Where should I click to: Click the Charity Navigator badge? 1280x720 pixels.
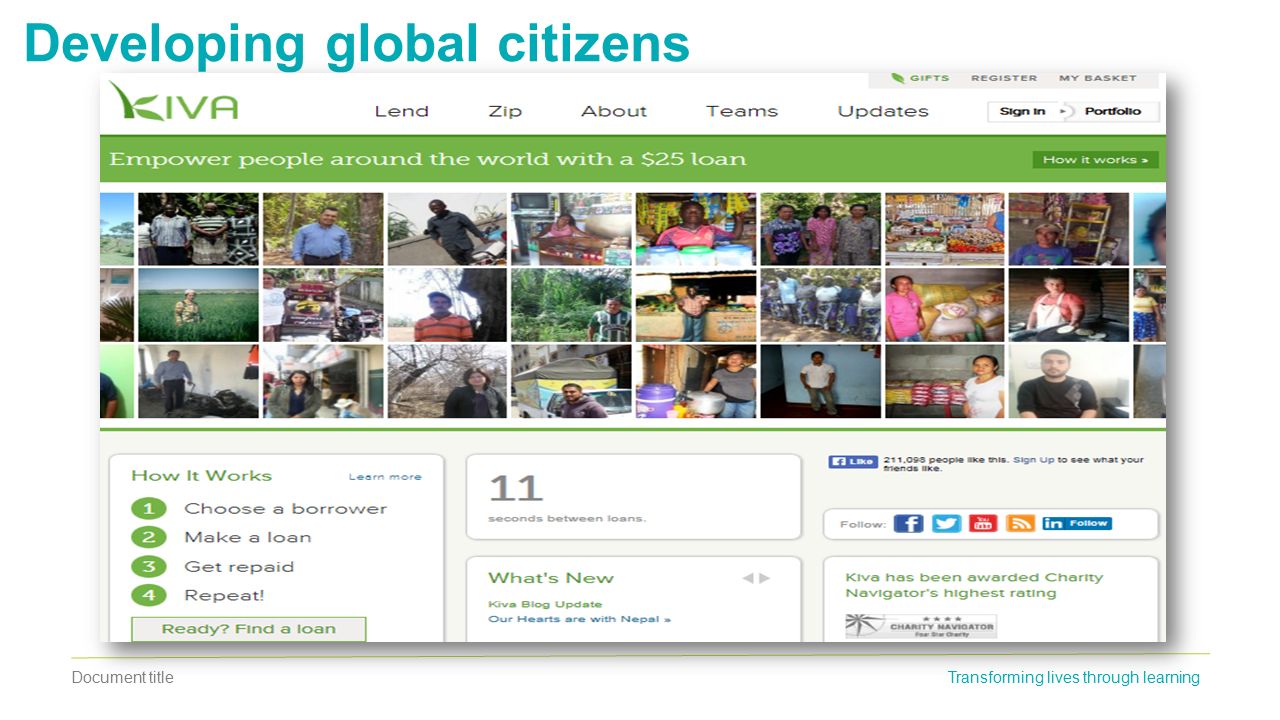pyautogui.click(x=921, y=626)
